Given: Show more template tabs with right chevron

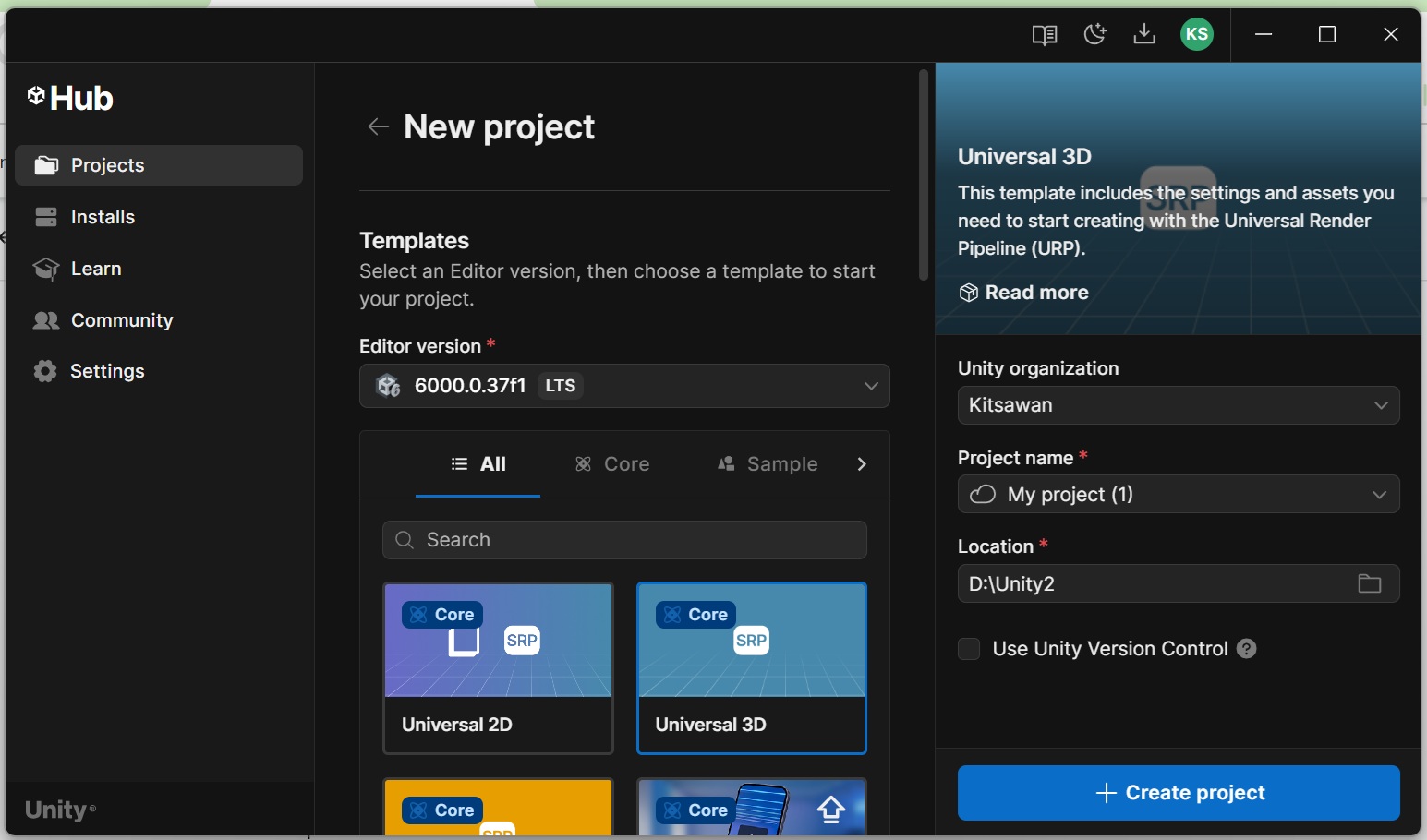Looking at the screenshot, I should tap(862, 464).
